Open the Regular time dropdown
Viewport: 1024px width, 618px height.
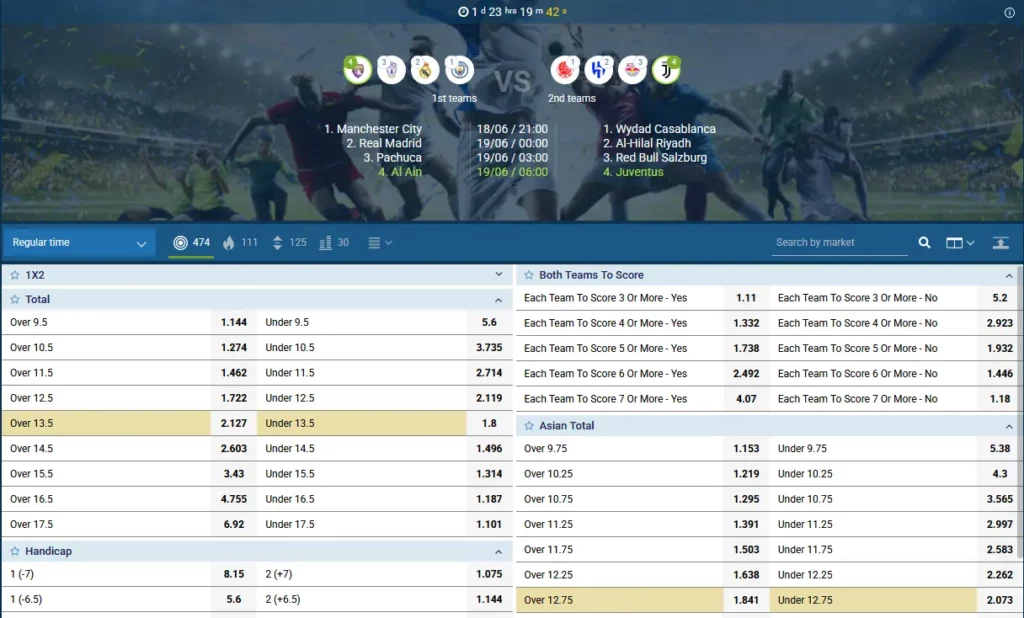pyautogui.click(x=79, y=243)
